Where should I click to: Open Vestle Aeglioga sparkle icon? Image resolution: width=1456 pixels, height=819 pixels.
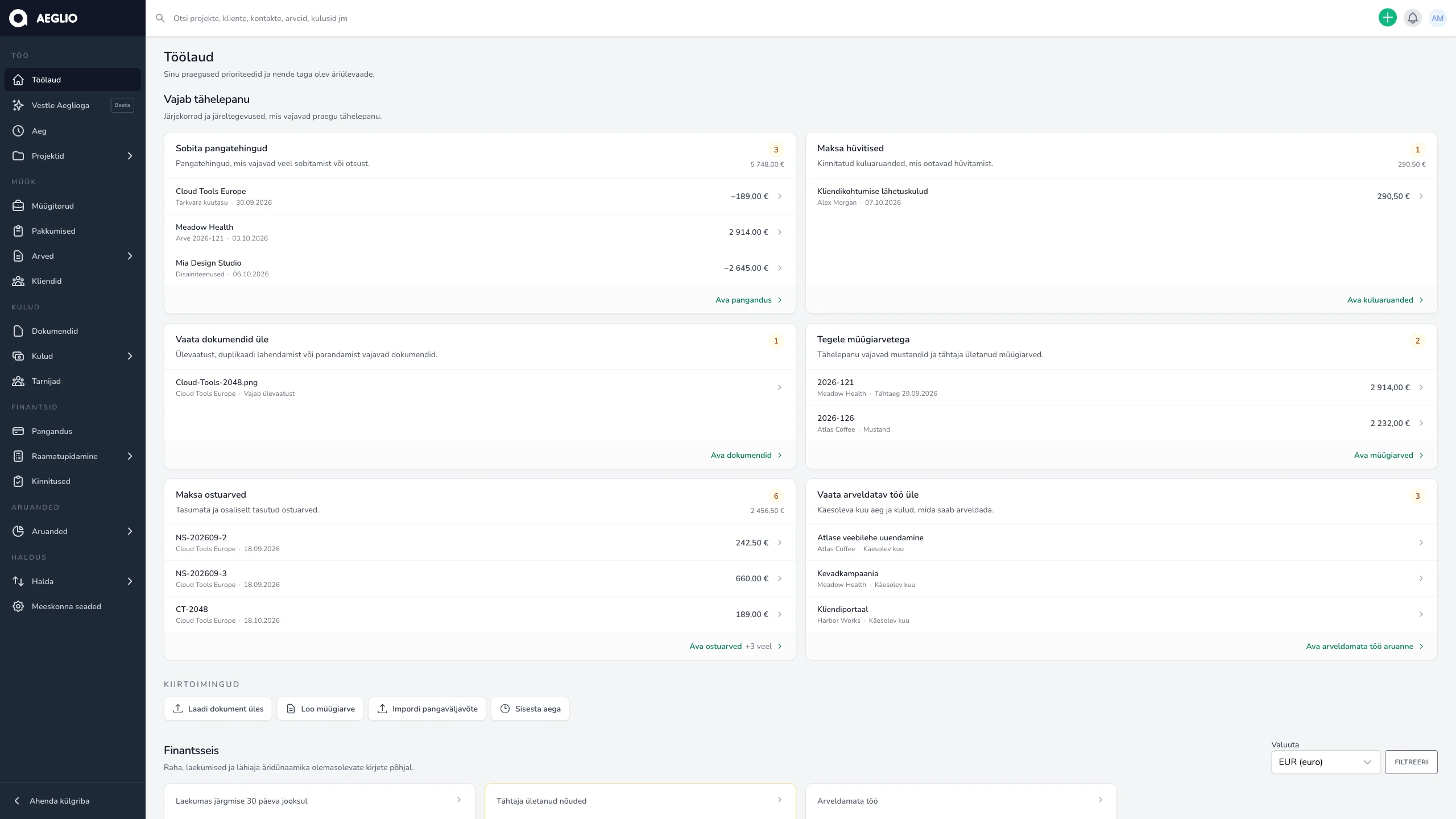pyautogui.click(x=18, y=105)
